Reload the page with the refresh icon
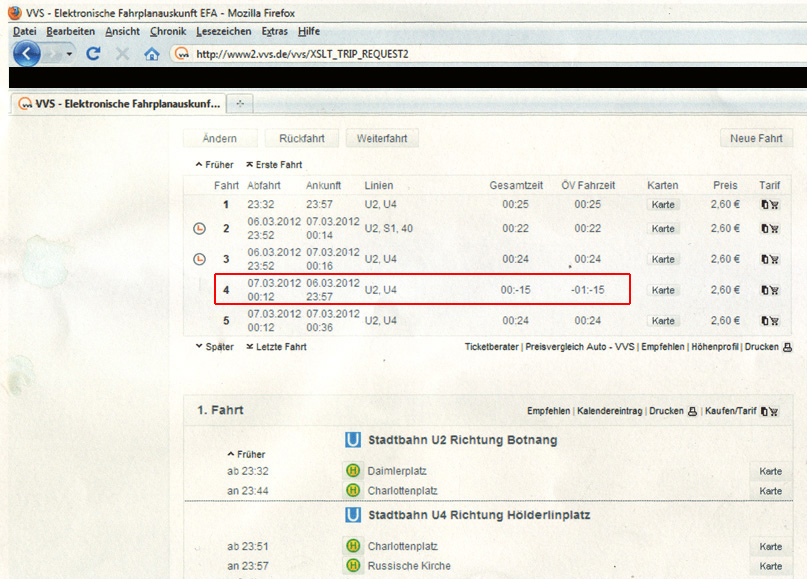This screenshot has width=807, height=579. 93,54
